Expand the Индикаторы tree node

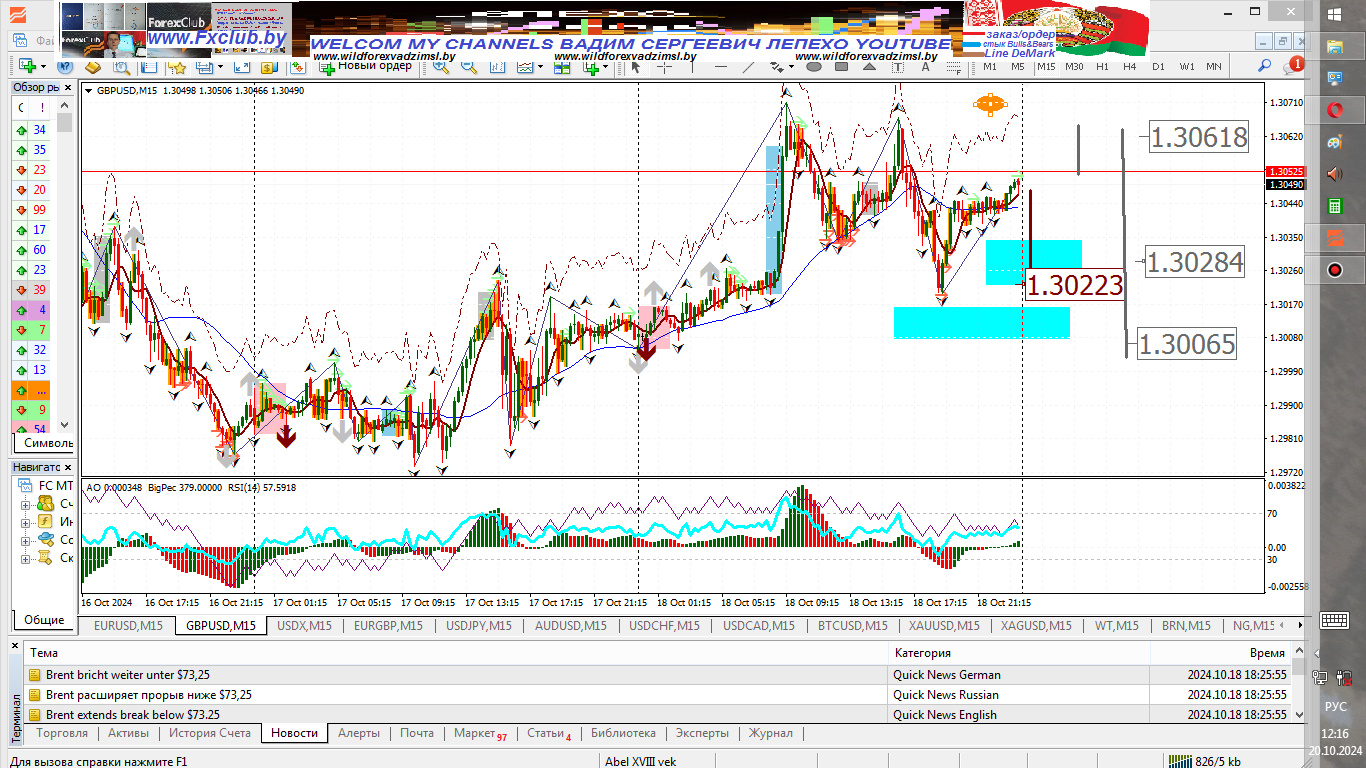click(x=26, y=522)
